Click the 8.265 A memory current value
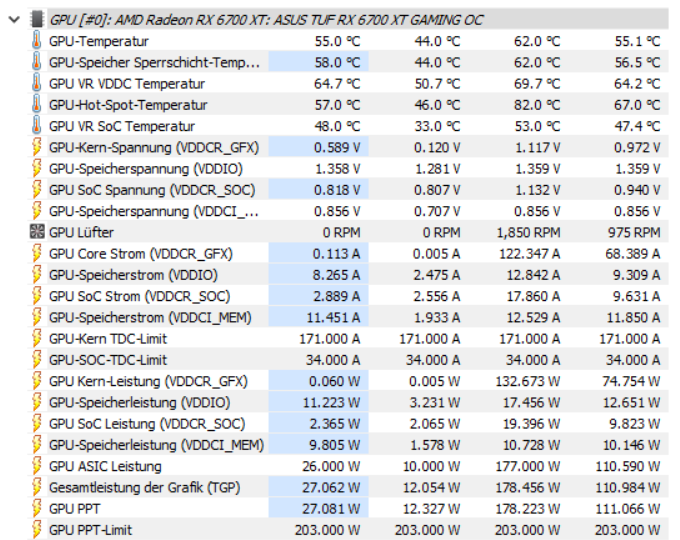Viewport: 680px width, 540px height. point(337,275)
